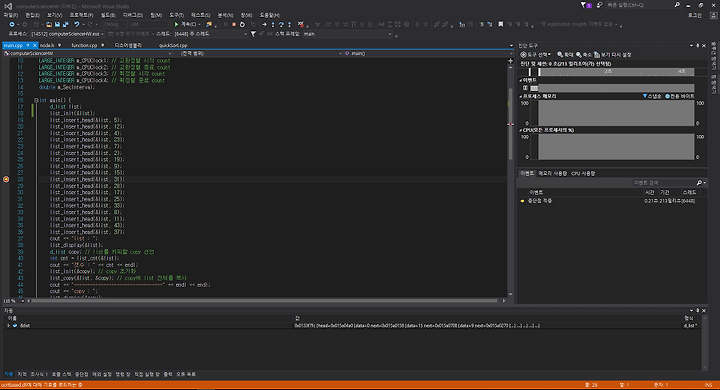Click the bookmark toggle icon in toolbar

(501, 24)
